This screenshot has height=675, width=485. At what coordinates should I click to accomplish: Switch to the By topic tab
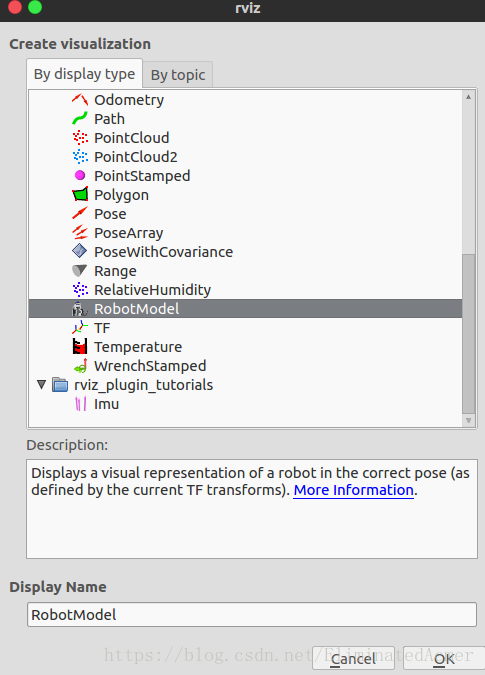178,75
